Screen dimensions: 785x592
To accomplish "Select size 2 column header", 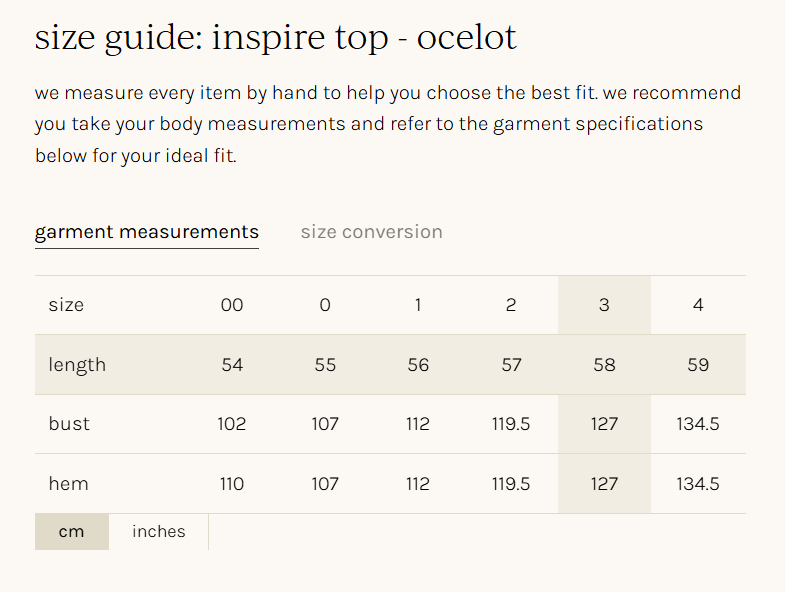I will pos(511,305).
